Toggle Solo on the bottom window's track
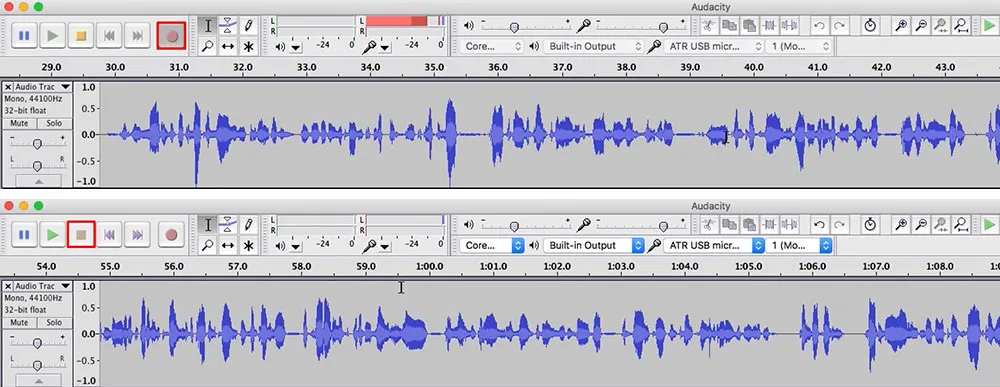This screenshot has width=1000, height=387. click(x=54, y=323)
